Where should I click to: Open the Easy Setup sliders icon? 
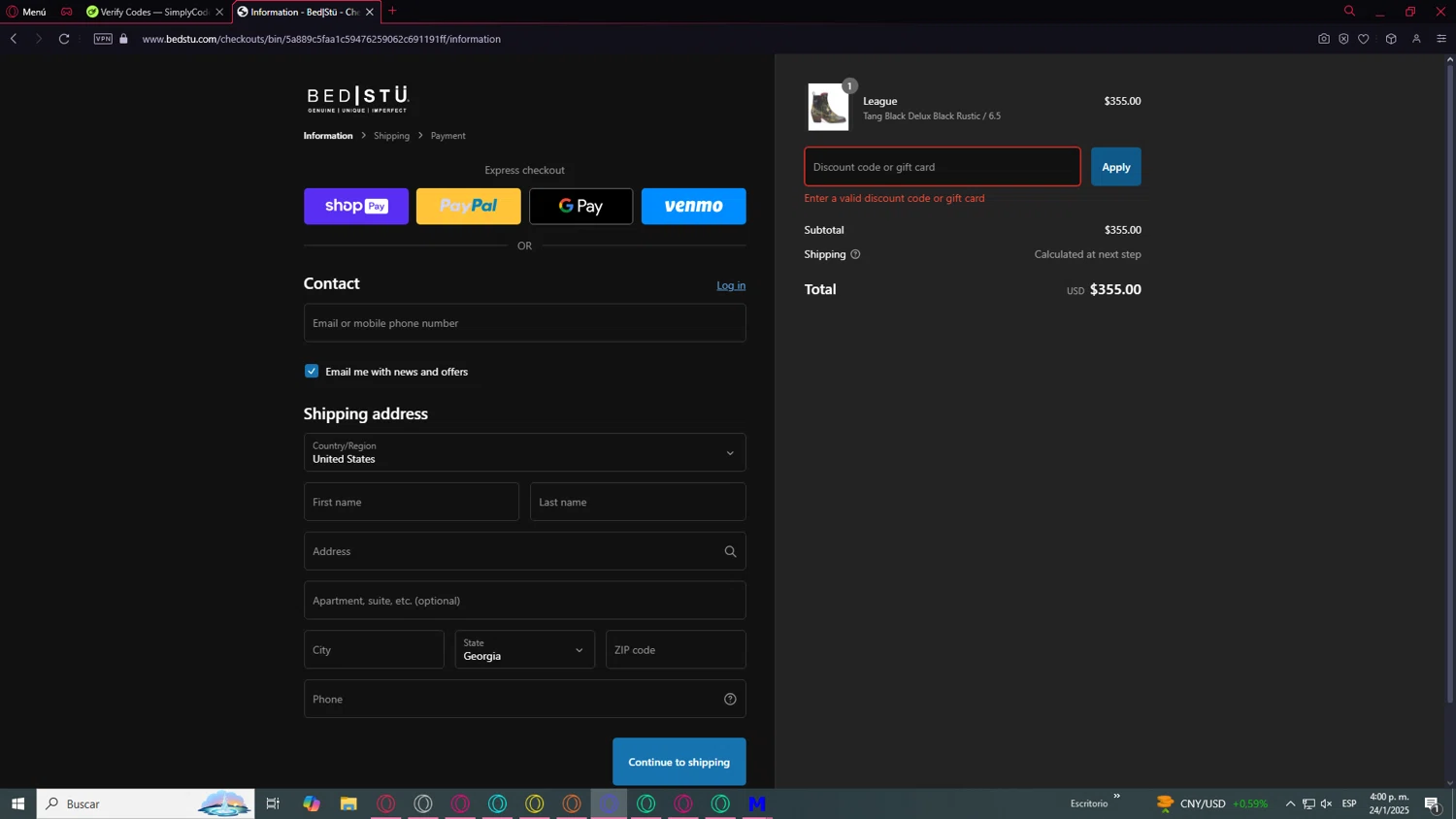1441,39
